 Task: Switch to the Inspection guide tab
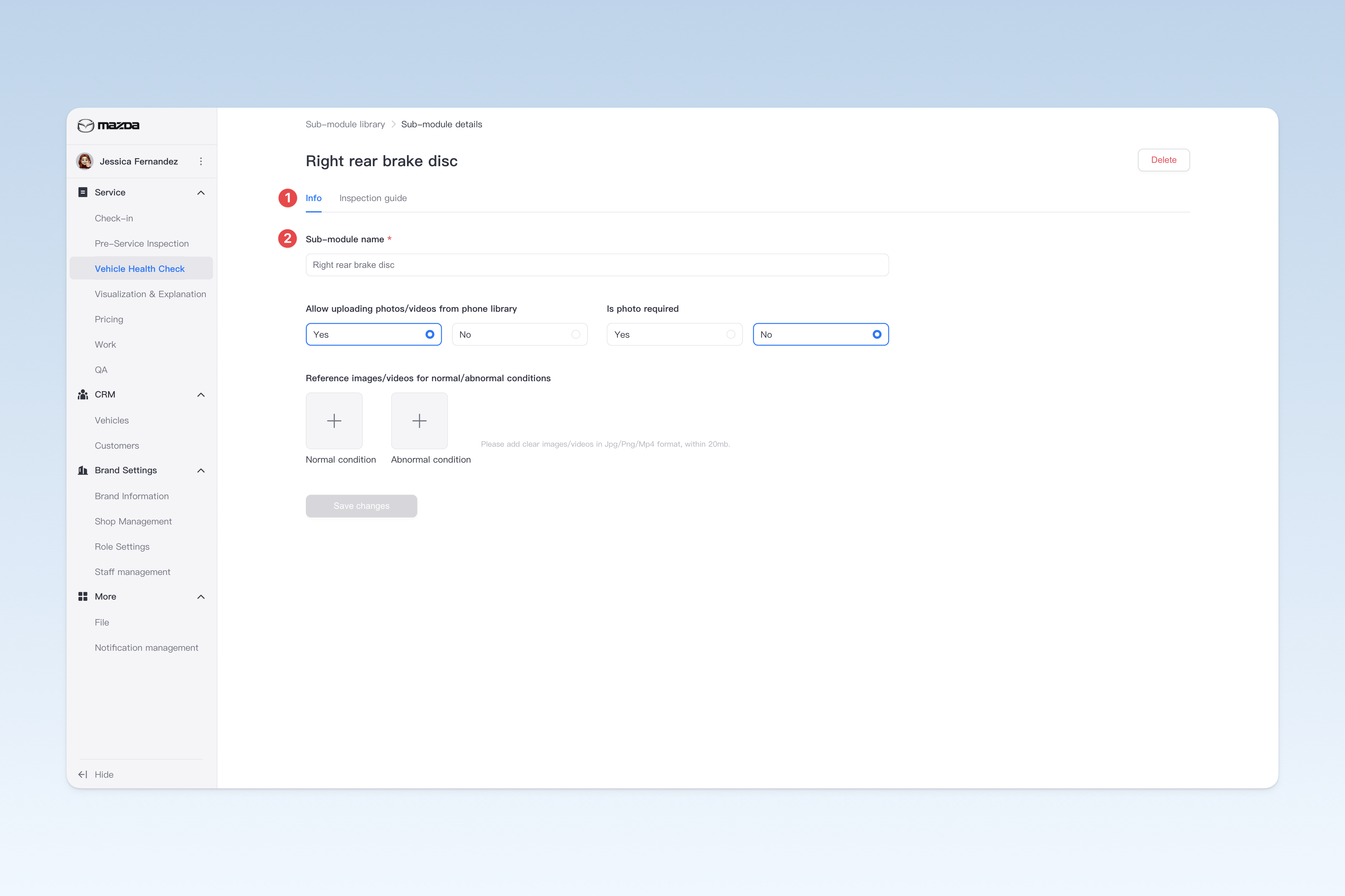pos(373,198)
